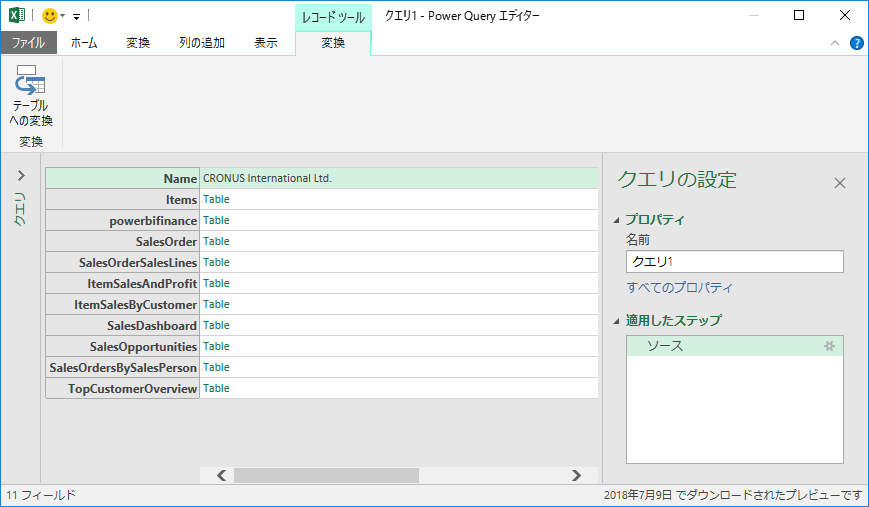Open the すべてのプロパティ link

[x=679, y=288]
